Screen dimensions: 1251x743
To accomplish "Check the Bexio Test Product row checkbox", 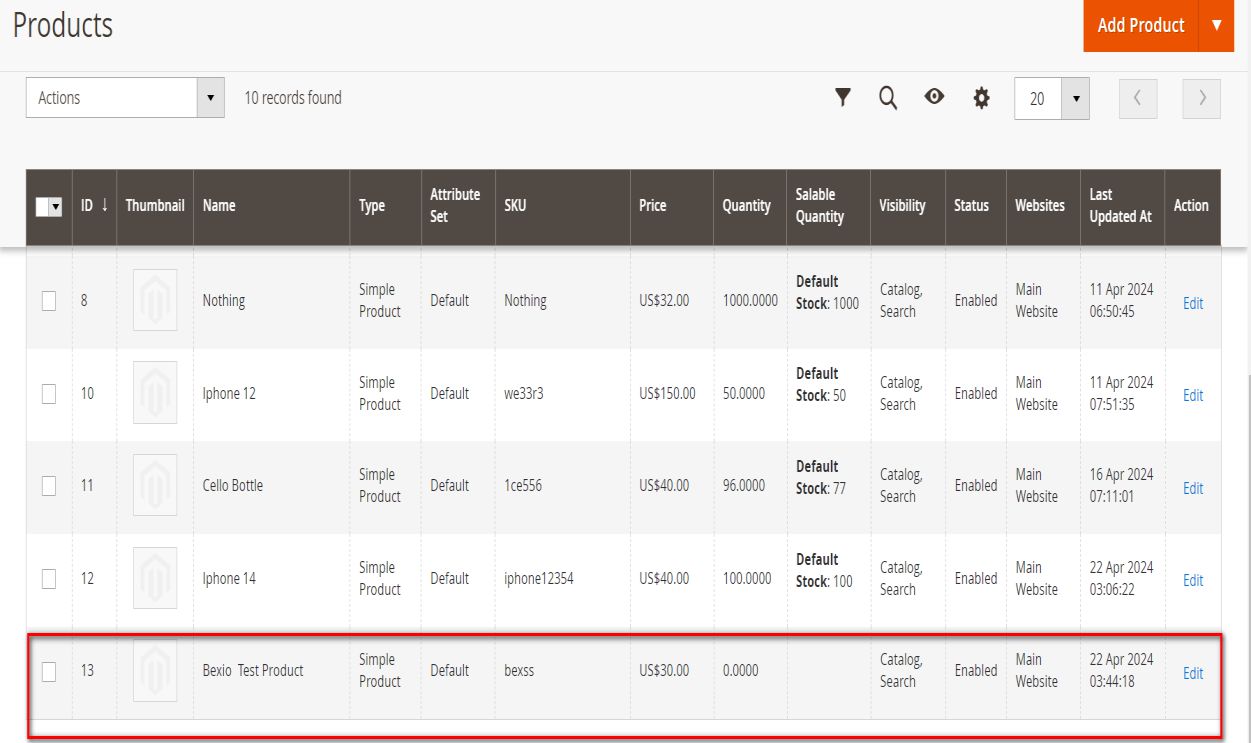I will tap(49, 671).
